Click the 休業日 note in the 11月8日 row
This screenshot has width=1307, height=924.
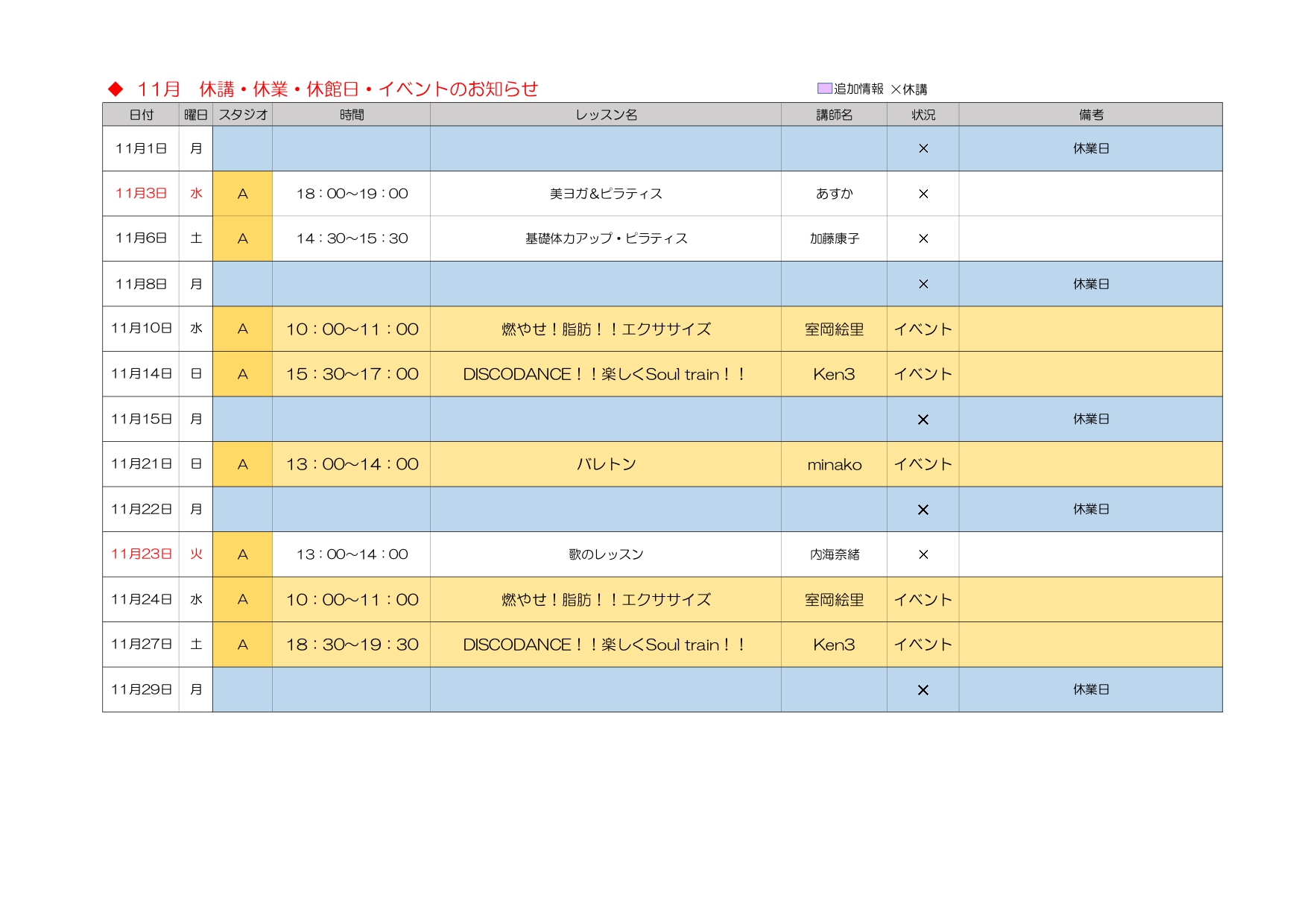click(1091, 284)
